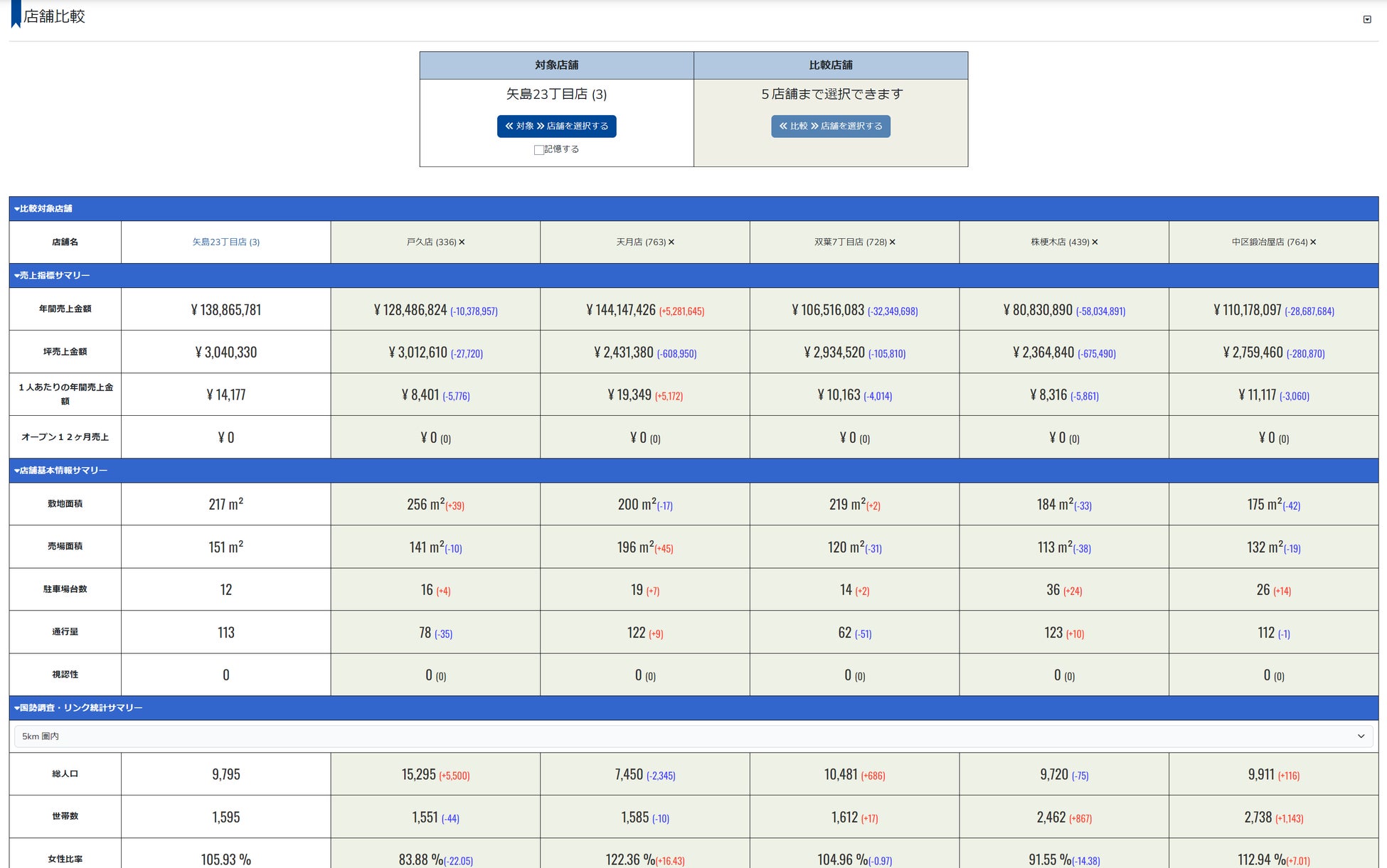1387x868 pixels.
Task: Click the 比較店舗 column header
Action: 830,65
